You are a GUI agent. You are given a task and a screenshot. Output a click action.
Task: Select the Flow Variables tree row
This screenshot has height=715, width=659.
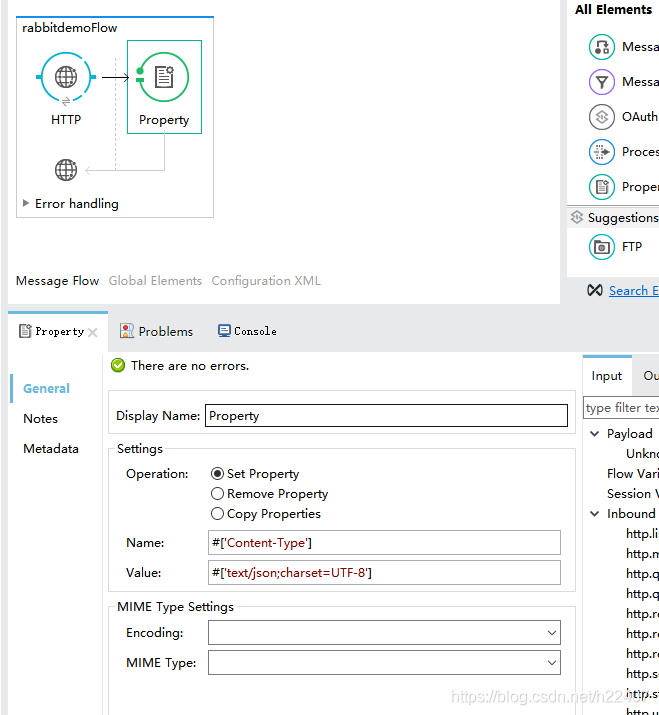[633, 474]
